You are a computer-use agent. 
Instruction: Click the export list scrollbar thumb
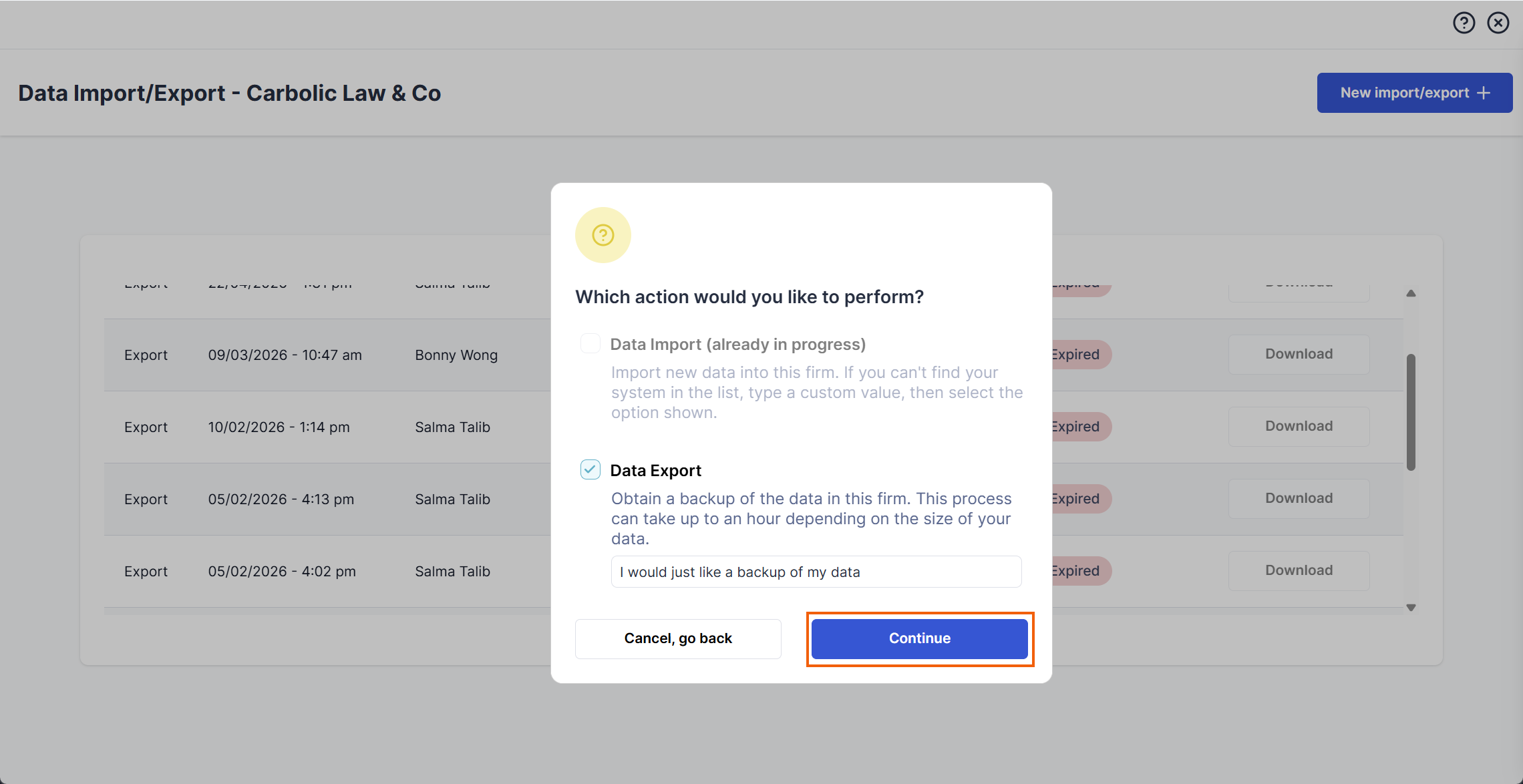click(x=1411, y=412)
